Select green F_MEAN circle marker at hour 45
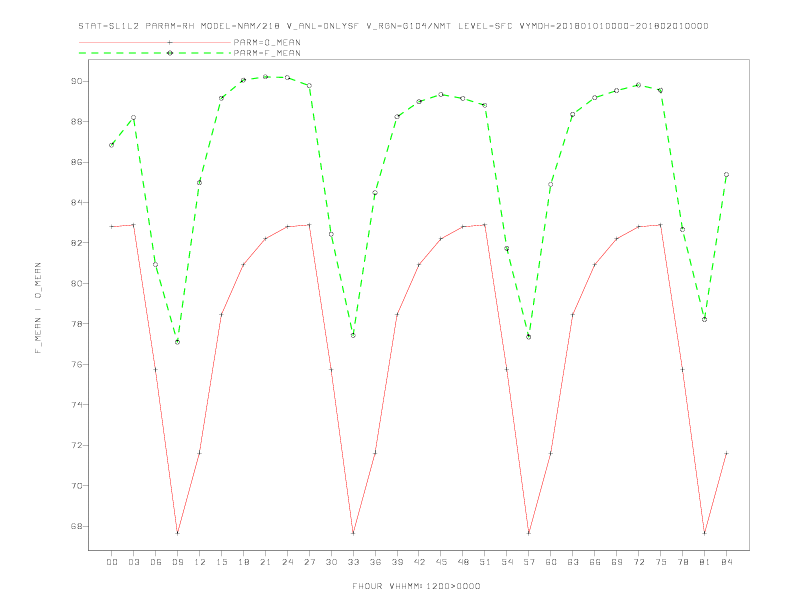Image resolution: width=792 pixels, height=612 pixels. (441, 94)
